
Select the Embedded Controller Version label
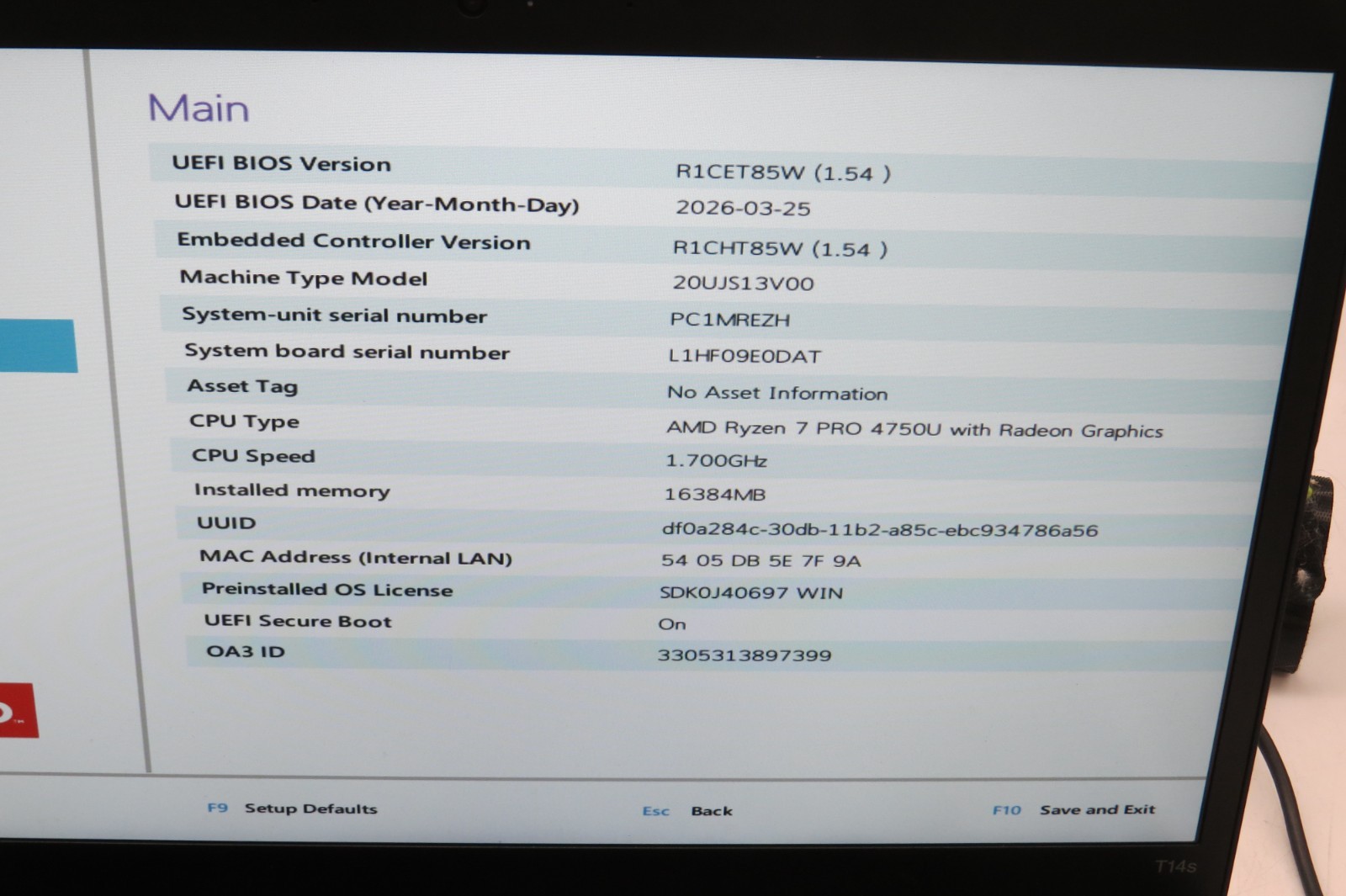point(353,241)
